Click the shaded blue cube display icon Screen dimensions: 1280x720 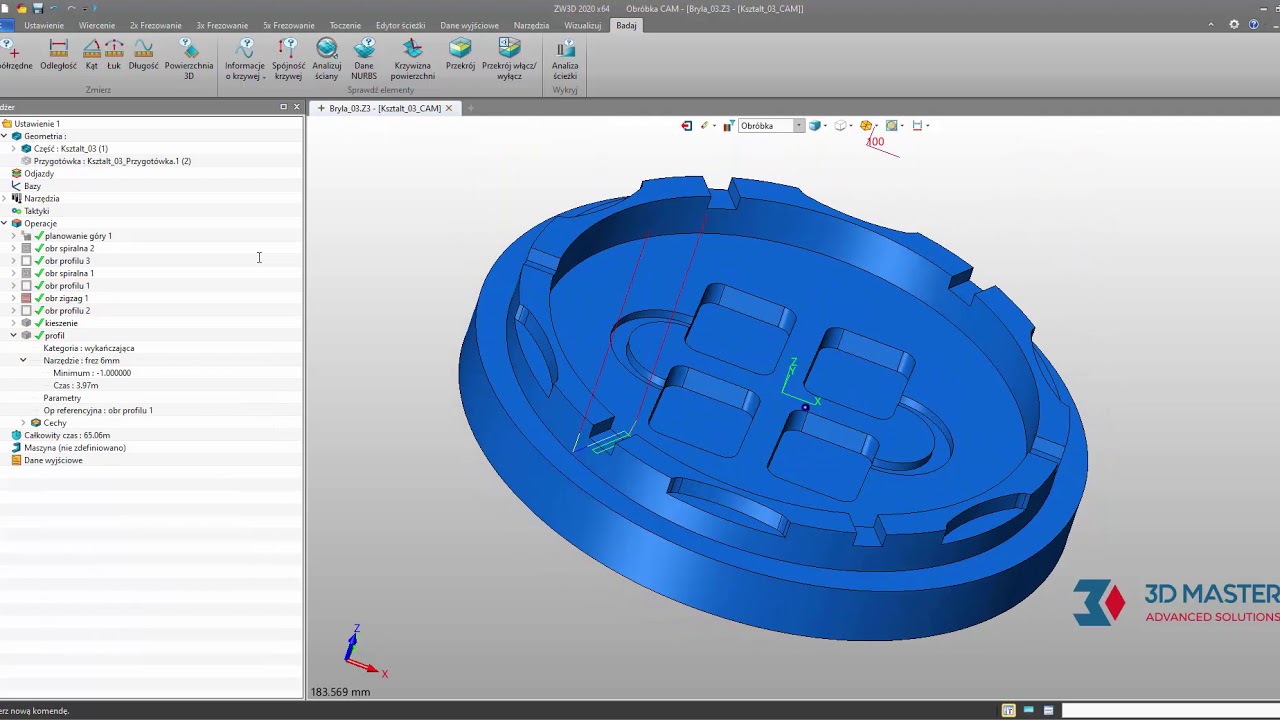coord(814,126)
